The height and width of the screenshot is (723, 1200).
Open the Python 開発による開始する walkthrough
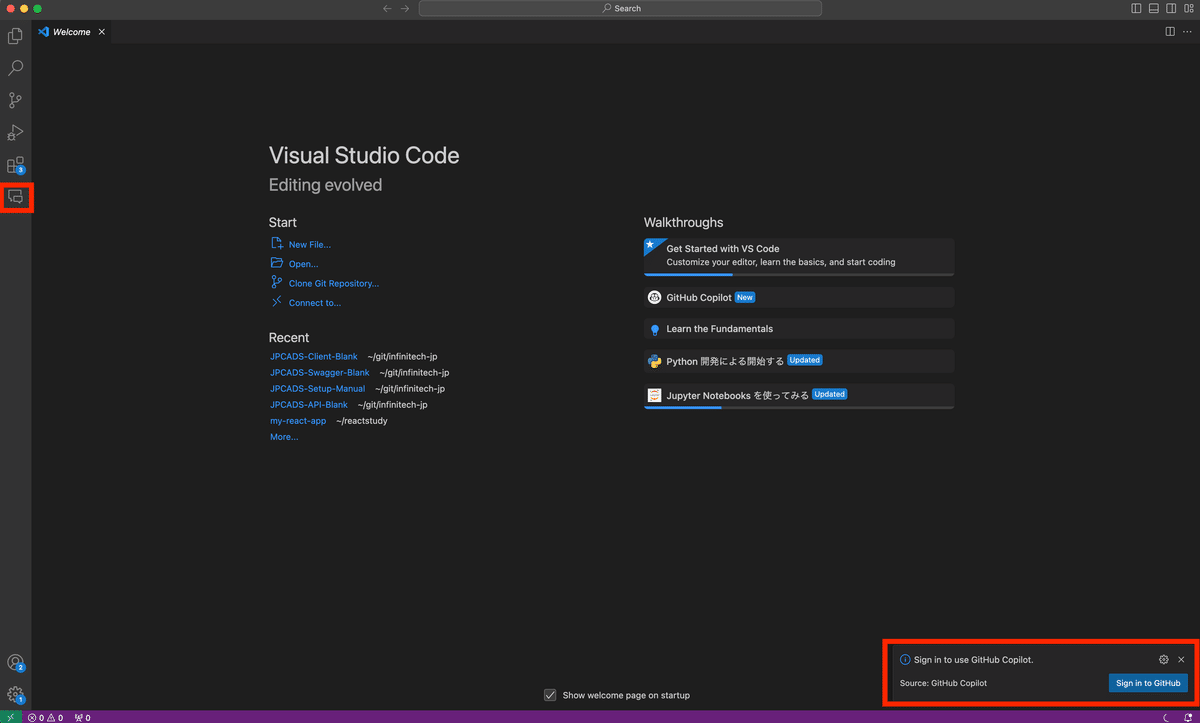click(x=799, y=361)
